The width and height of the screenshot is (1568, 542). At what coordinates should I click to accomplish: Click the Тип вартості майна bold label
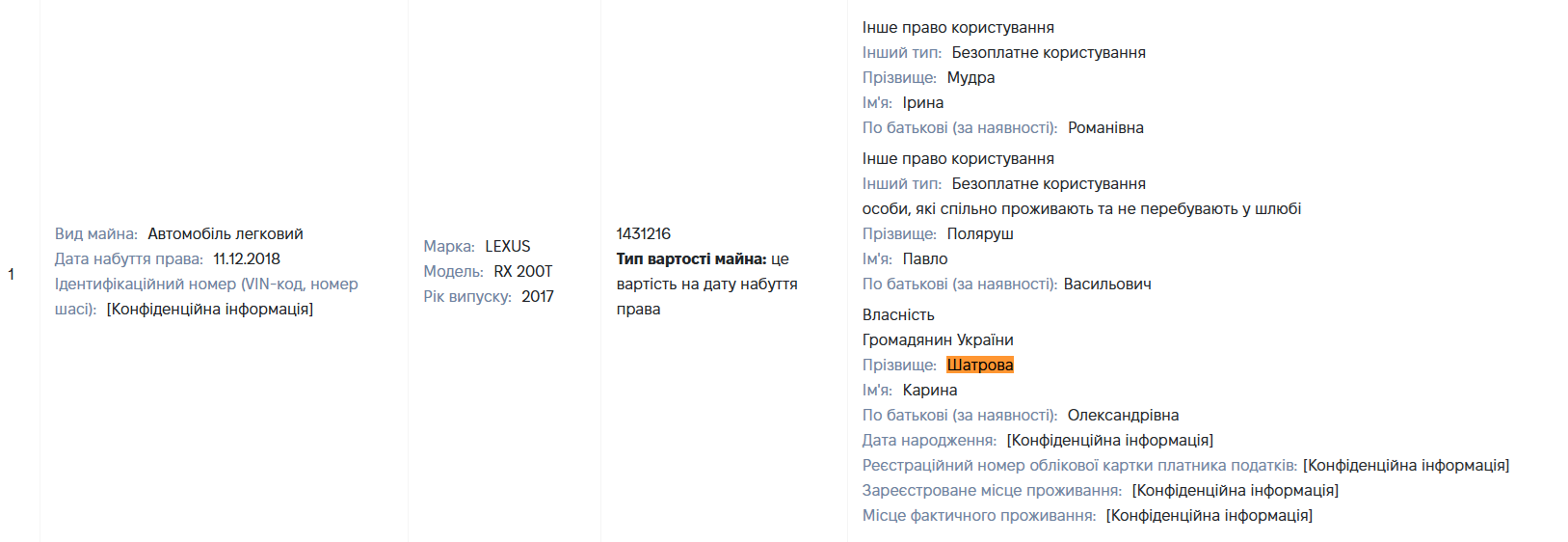coord(692,258)
